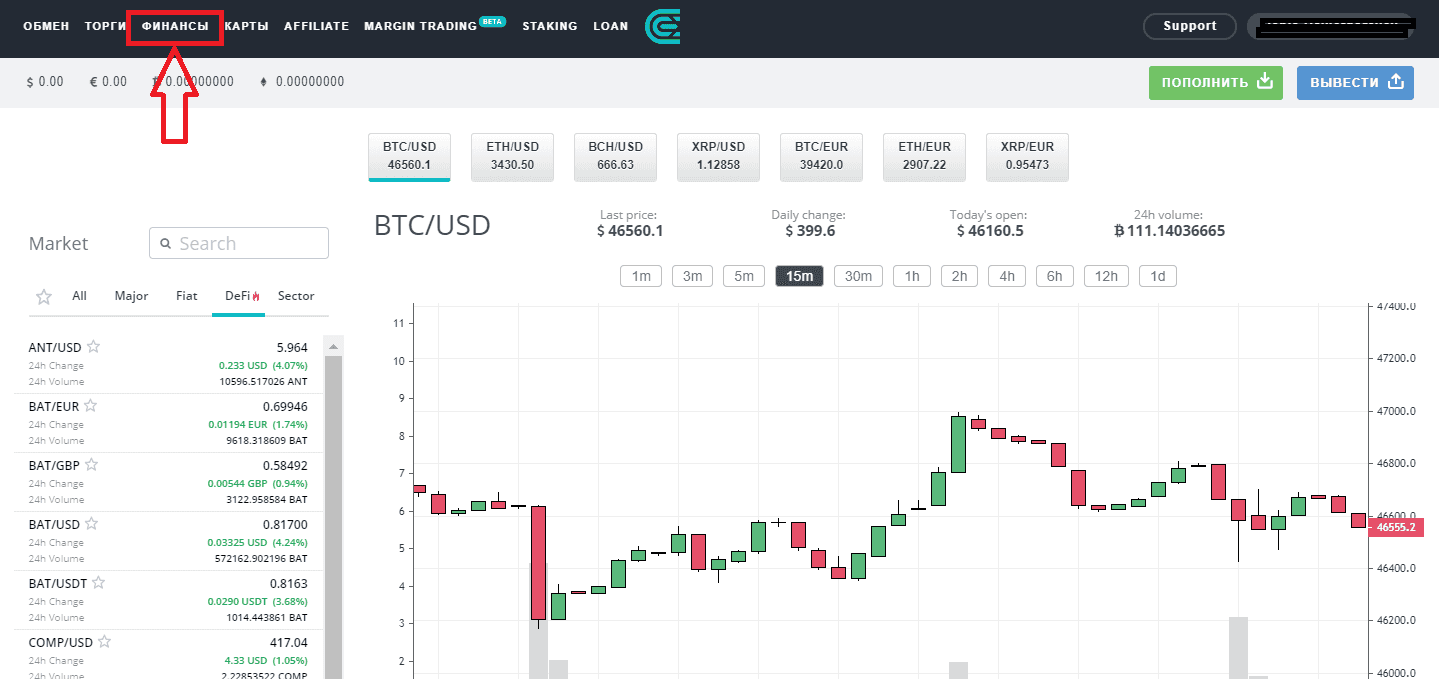Click the Last price value 46560.1

click(x=630, y=231)
